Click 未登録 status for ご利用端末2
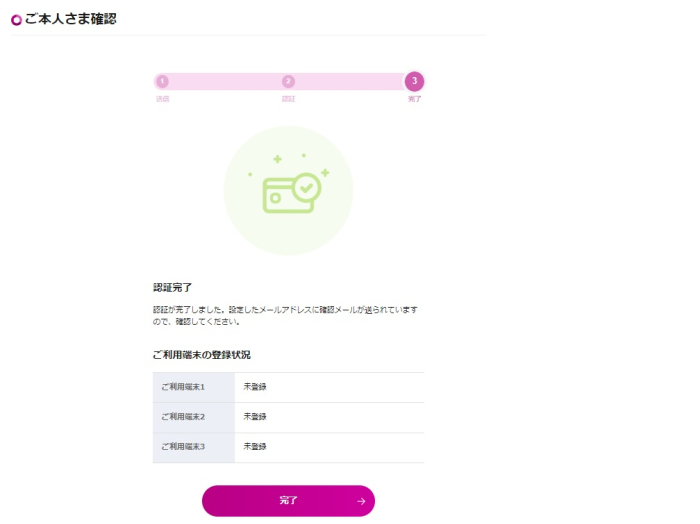 (255, 416)
